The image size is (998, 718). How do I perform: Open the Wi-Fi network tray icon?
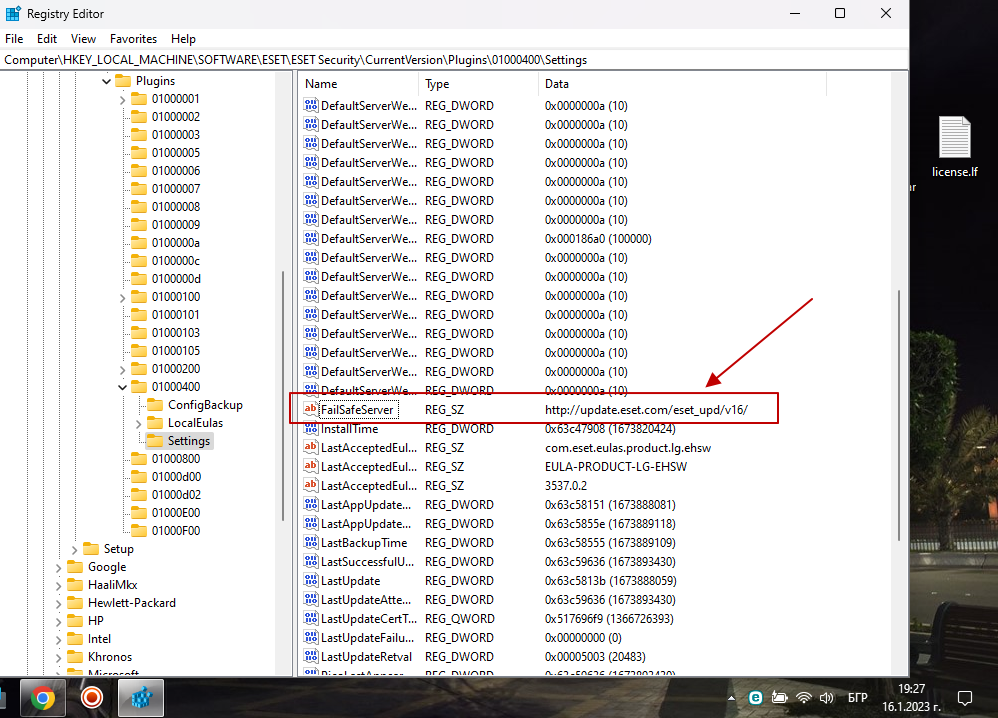click(804, 698)
